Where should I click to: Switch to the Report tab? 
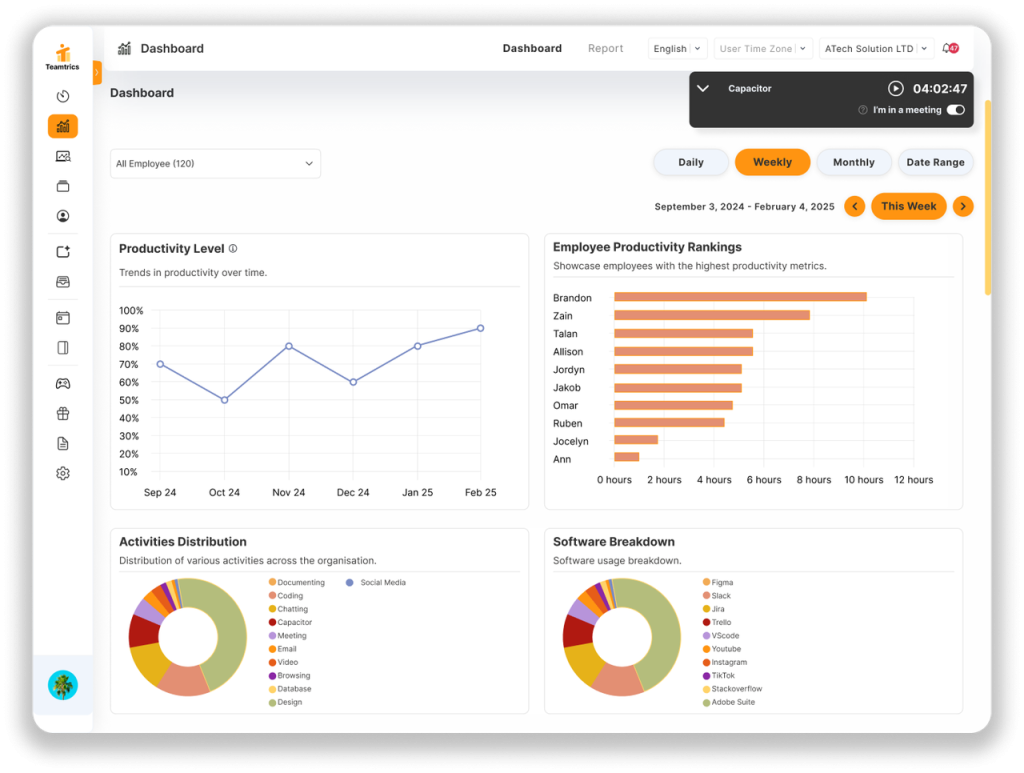pos(605,48)
